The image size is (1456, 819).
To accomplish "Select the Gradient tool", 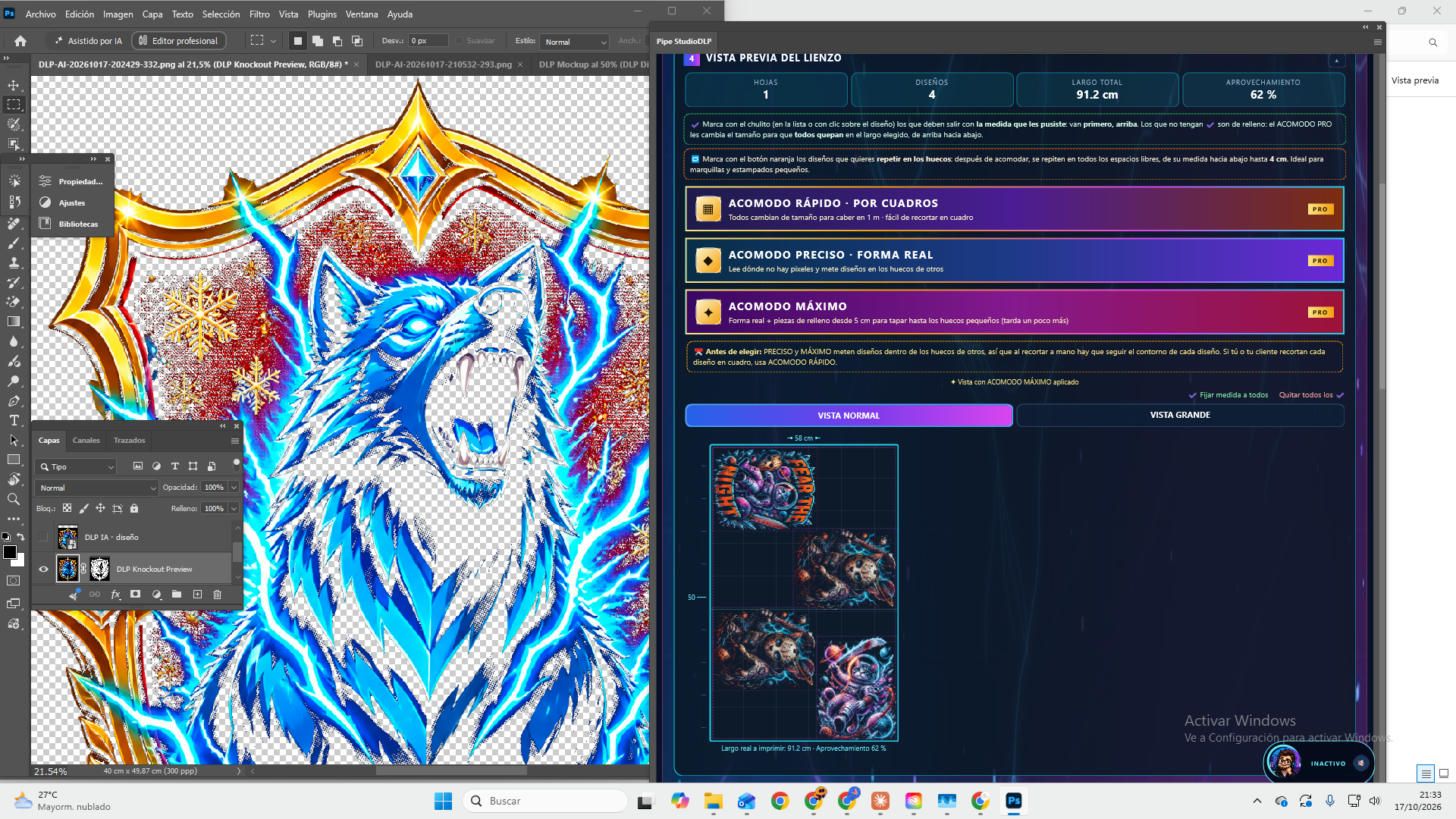I will [x=14, y=322].
